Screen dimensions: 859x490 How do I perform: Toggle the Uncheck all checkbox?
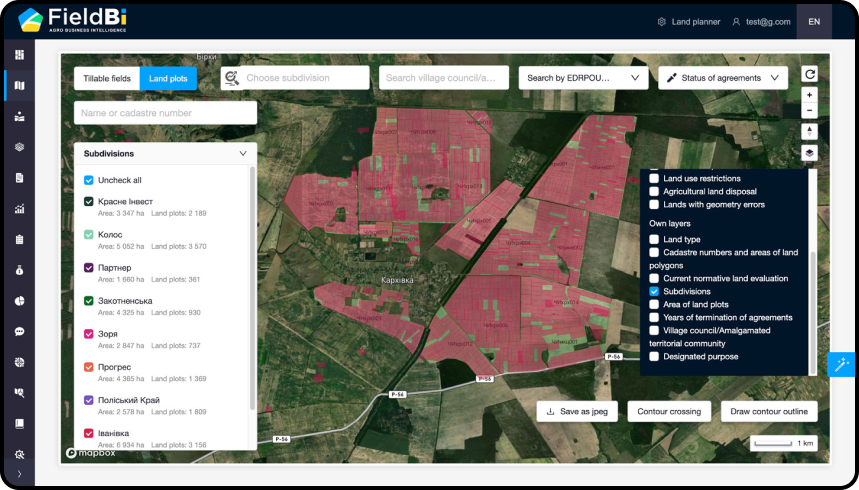tap(89, 180)
